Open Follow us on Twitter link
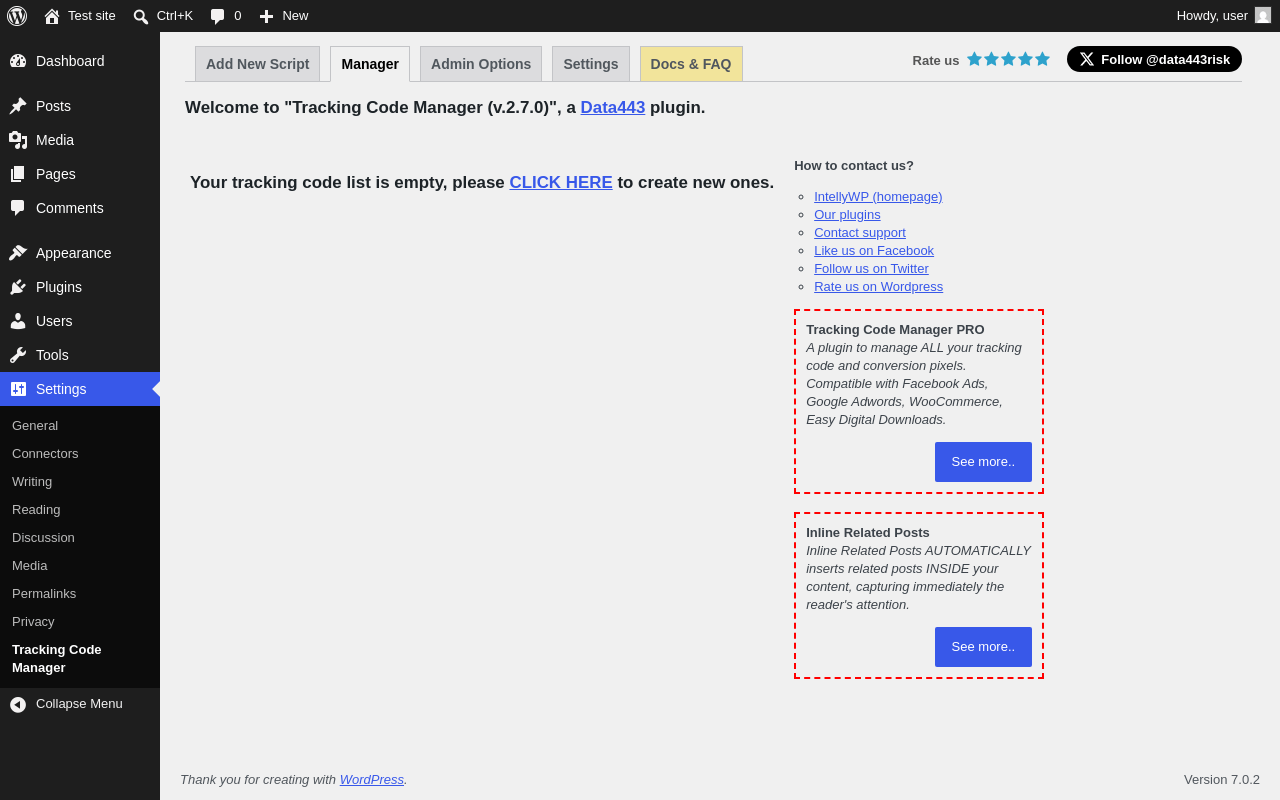The height and width of the screenshot is (800, 1280). 871,269
